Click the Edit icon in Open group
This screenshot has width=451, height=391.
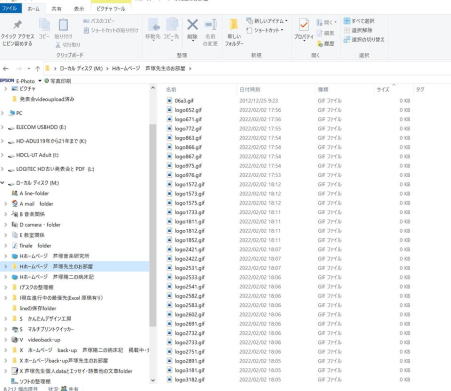pyautogui.click(x=320, y=33)
